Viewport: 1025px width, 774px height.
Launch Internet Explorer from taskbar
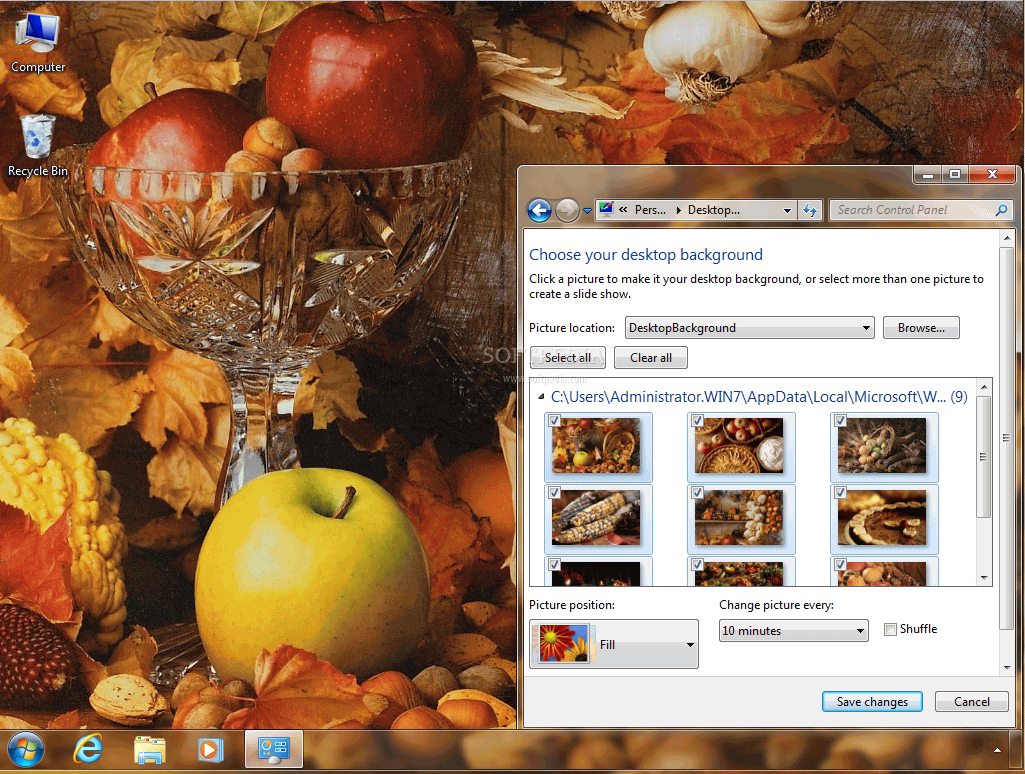pyautogui.click(x=88, y=749)
